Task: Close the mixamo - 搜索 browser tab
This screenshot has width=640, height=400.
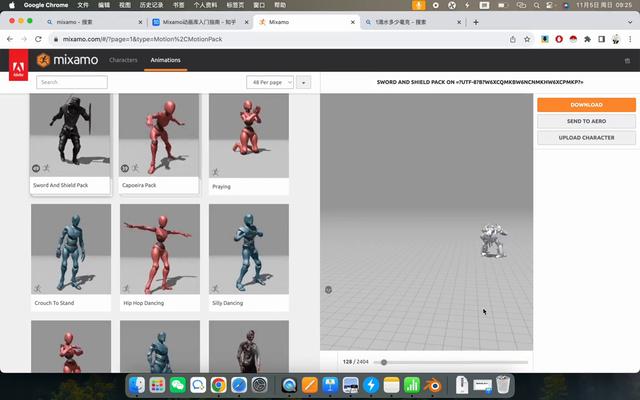Action: [140, 22]
